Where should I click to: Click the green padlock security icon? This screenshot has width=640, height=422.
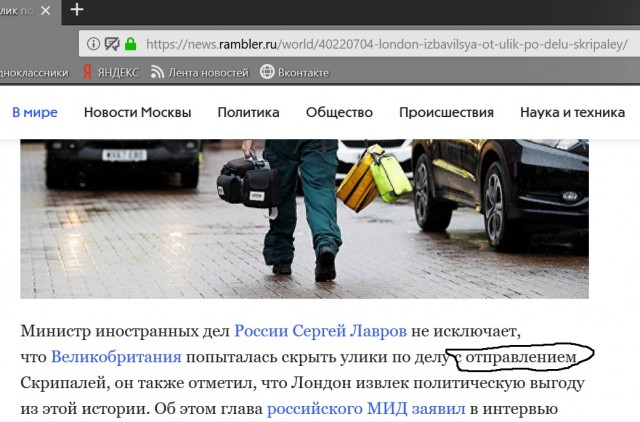[x=131, y=43]
